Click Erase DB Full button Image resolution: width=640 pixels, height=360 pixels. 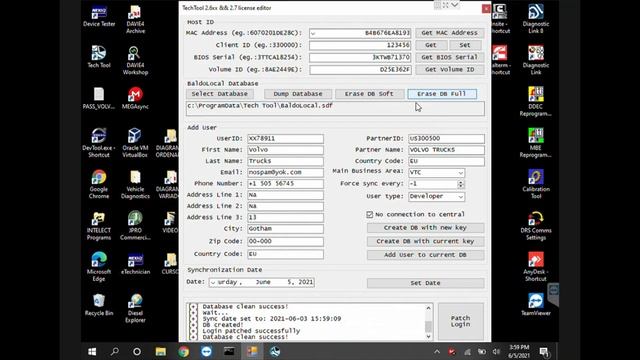point(442,94)
